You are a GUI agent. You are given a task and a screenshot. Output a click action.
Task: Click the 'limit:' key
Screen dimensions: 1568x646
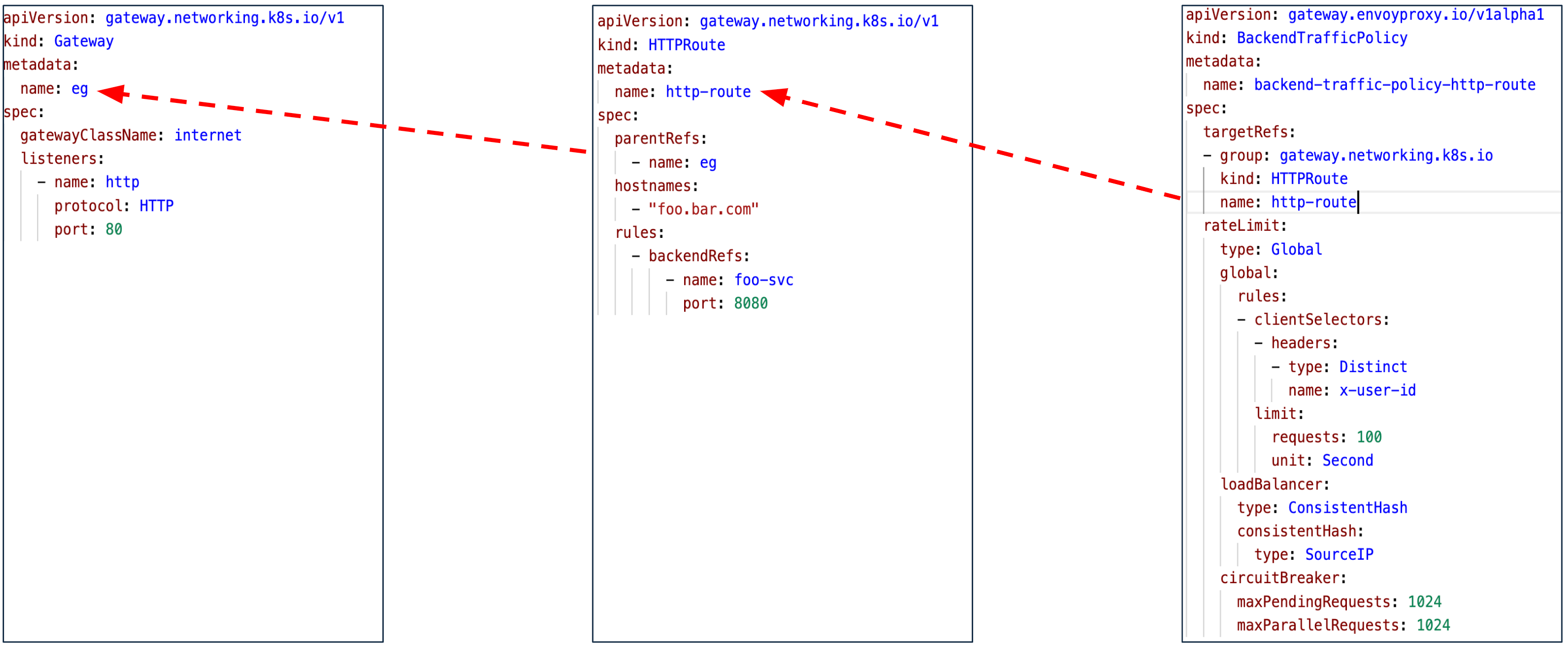click(1279, 414)
